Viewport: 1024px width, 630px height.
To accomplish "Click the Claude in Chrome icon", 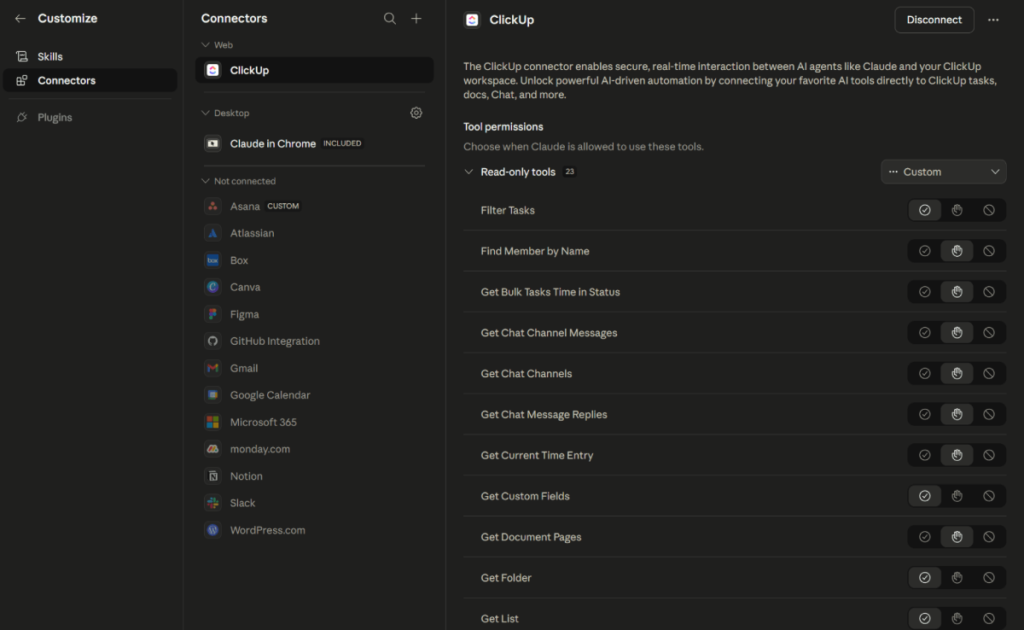I will (x=213, y=144).
